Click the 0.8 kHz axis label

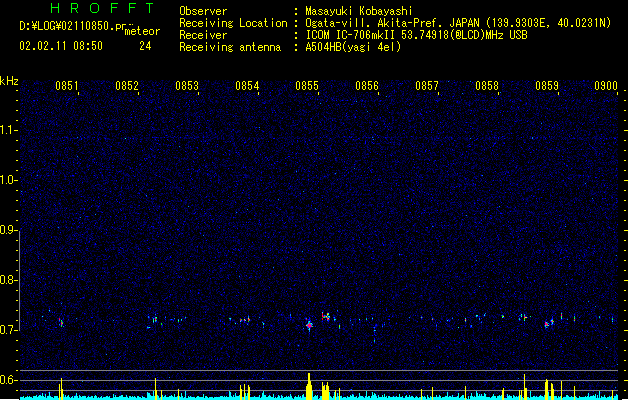click(x=8, y=280)
